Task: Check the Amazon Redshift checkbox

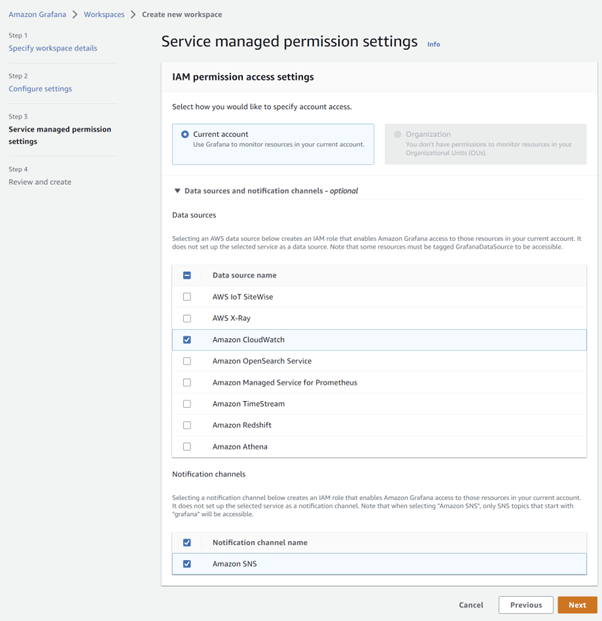Action: click(x=187, y=425)
